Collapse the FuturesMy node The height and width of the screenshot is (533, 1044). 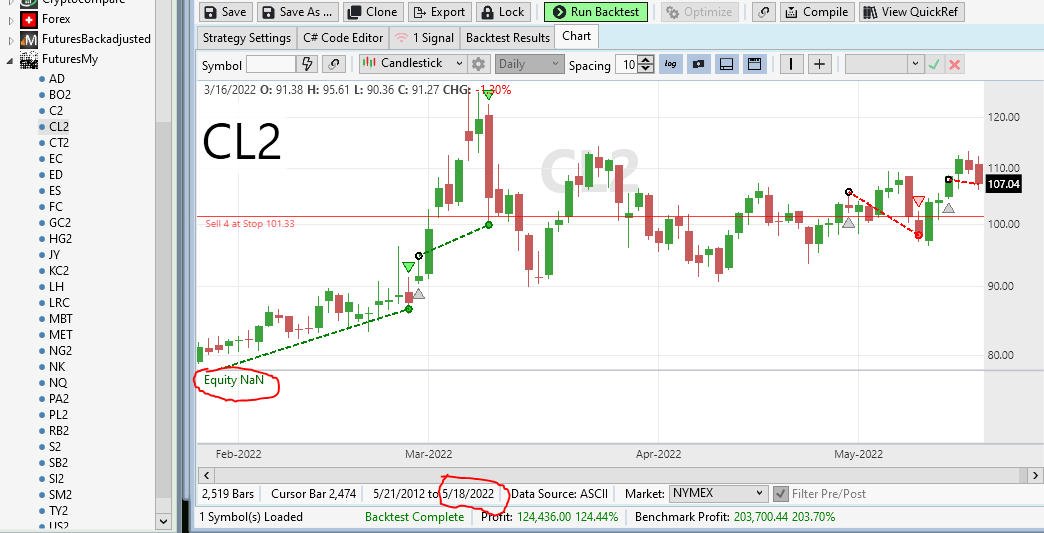tap(11, 59)
